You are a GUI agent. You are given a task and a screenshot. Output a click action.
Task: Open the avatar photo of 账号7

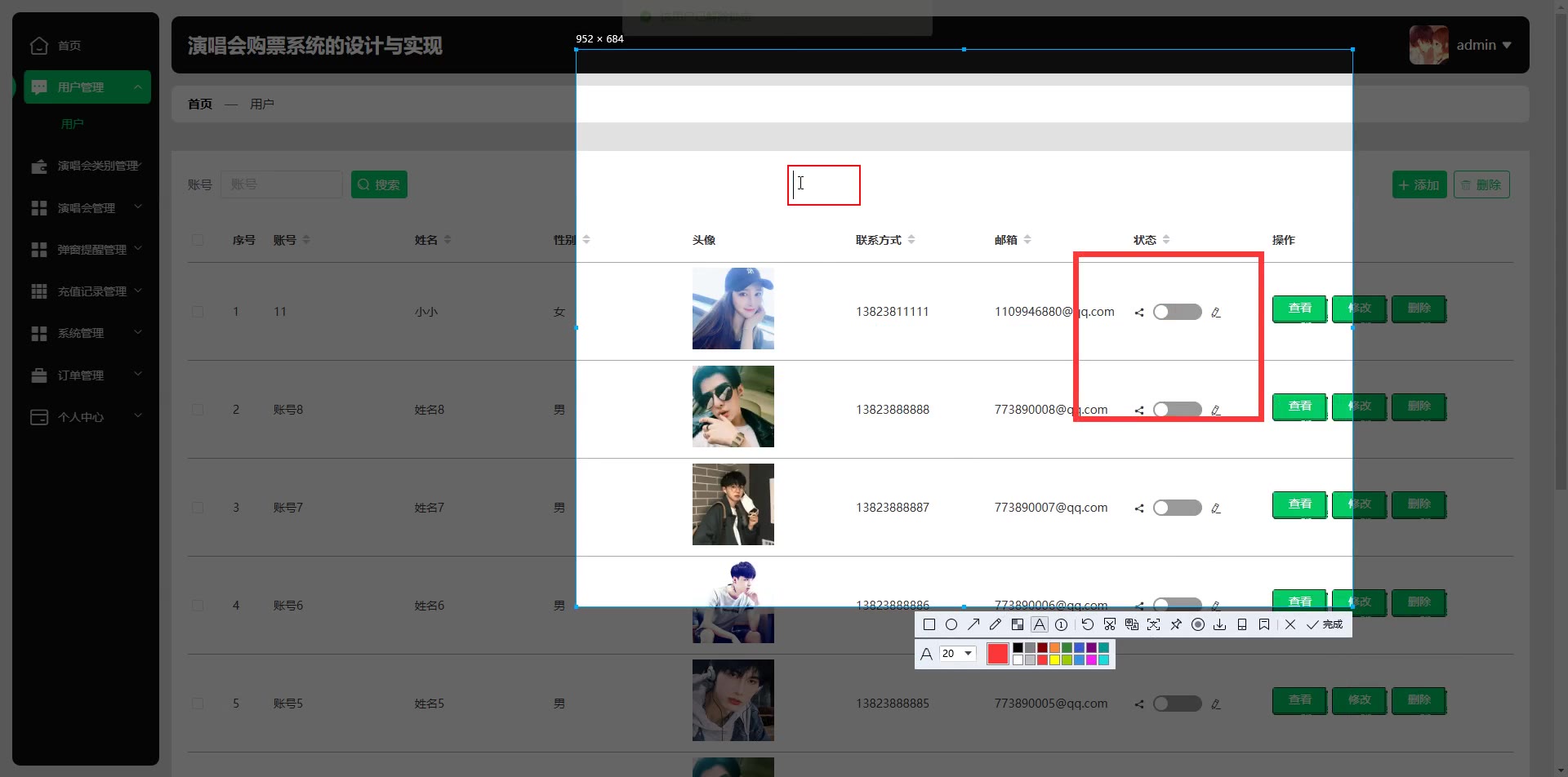733,504
